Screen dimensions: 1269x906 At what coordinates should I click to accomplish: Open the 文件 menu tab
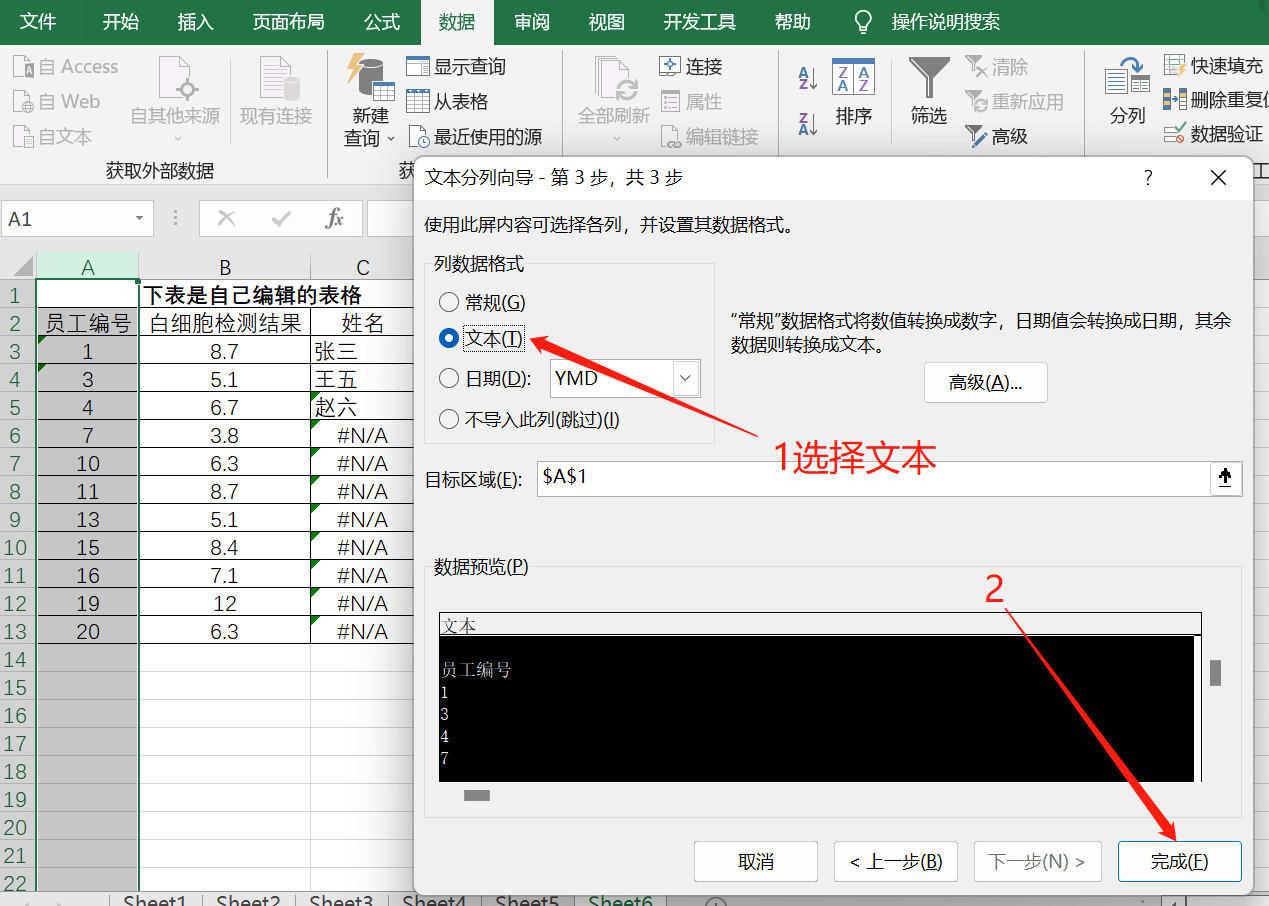coord(38,22)
